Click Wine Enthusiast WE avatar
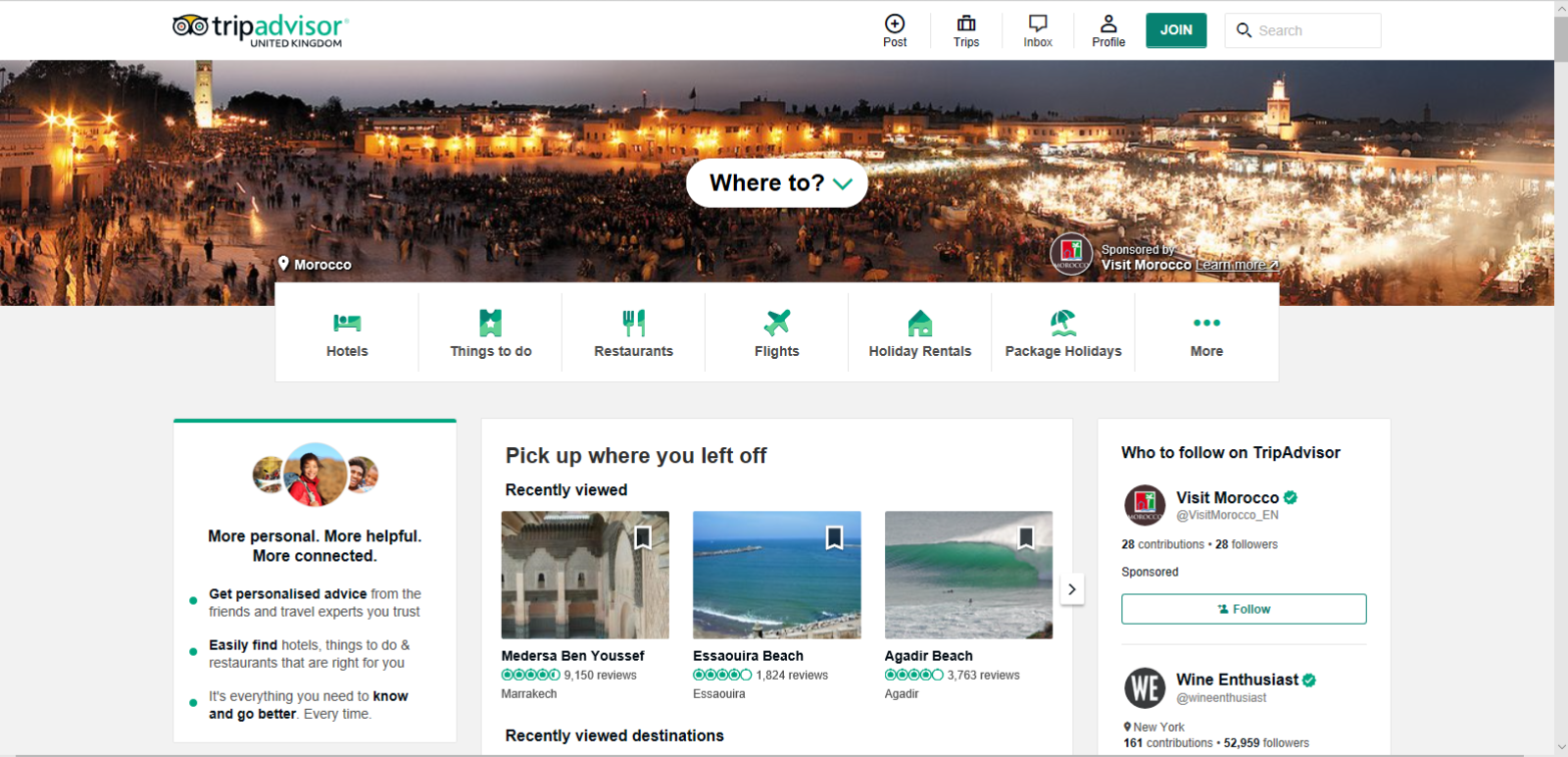 coord(1145,687)
